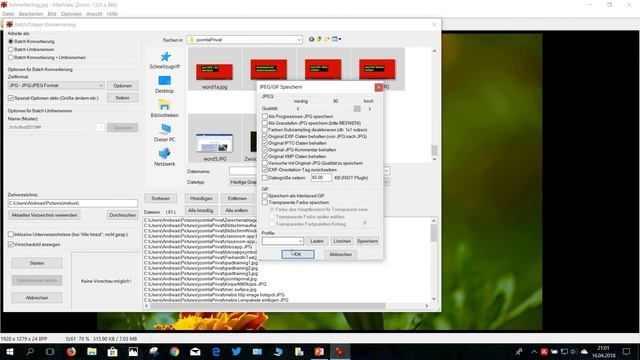This screenshot has width=640, height=360.
Task: Toggle 'EXIF-Orientation Tag zurücksetzen'
Action: (x=265, y=169)
